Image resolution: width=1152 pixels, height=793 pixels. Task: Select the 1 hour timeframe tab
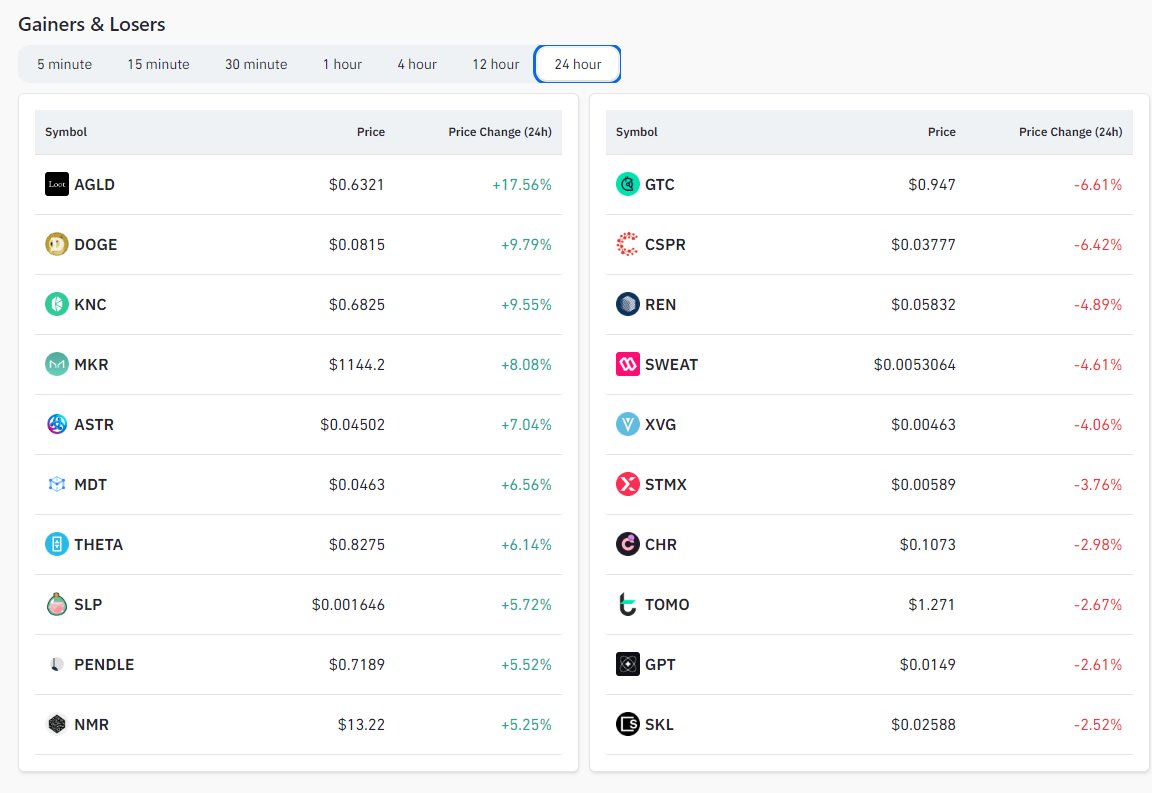tap(342, 64)
